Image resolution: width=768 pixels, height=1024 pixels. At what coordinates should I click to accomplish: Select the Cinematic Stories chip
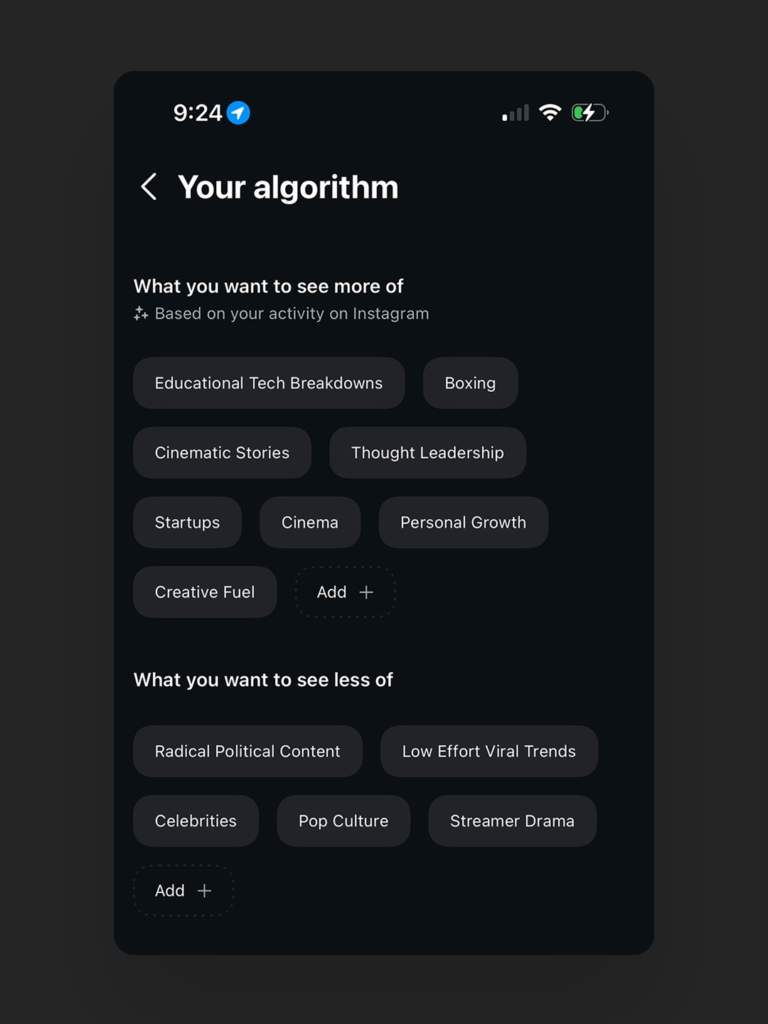coord(222,452)
